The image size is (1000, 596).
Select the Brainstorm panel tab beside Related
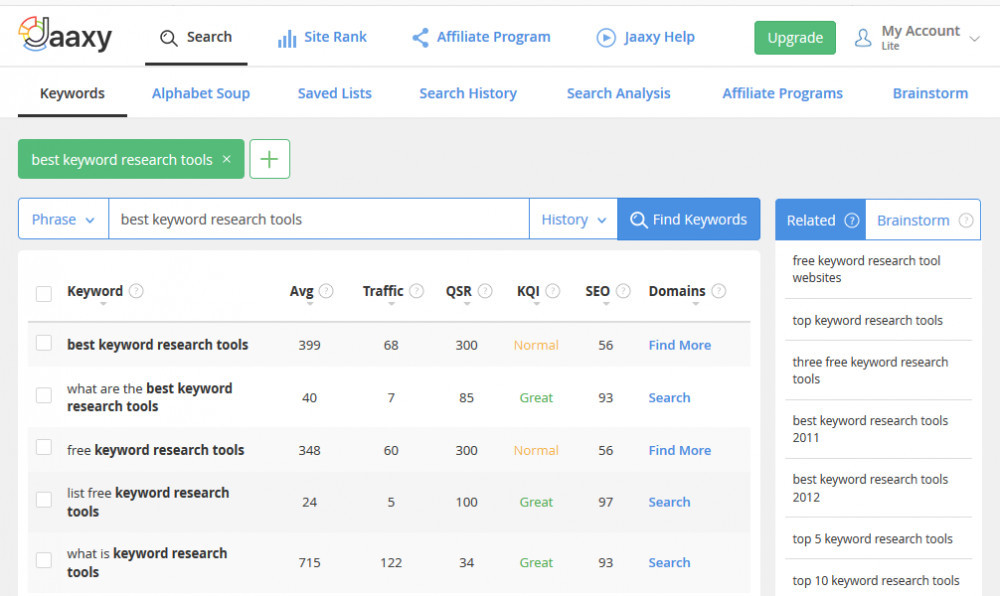click(x=923, y=221)
